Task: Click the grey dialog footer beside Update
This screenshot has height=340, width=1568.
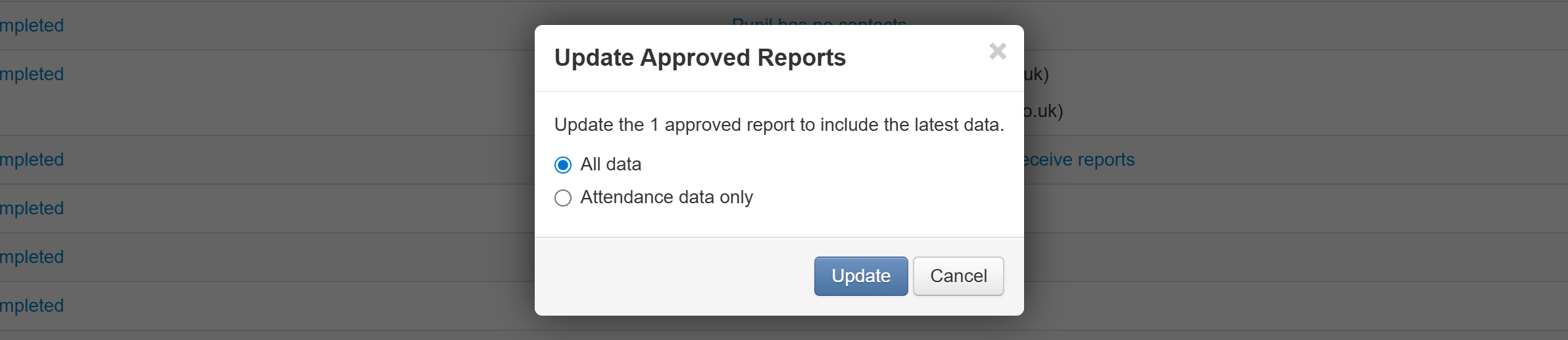Action: coord(671,276)
